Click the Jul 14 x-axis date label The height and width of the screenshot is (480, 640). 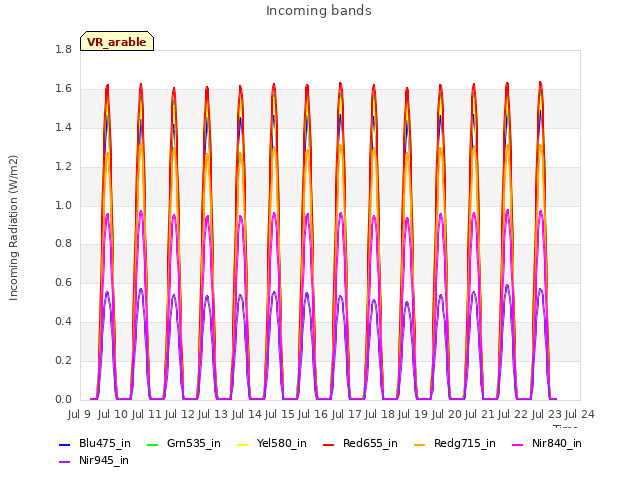point(247,414)
